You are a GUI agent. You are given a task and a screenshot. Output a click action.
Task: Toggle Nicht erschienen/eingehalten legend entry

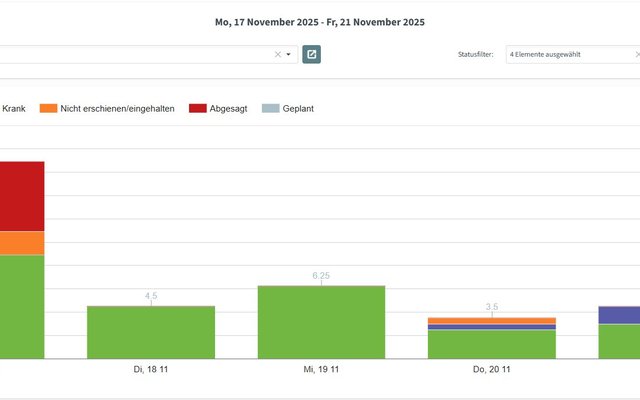click(x=107, y=109)
